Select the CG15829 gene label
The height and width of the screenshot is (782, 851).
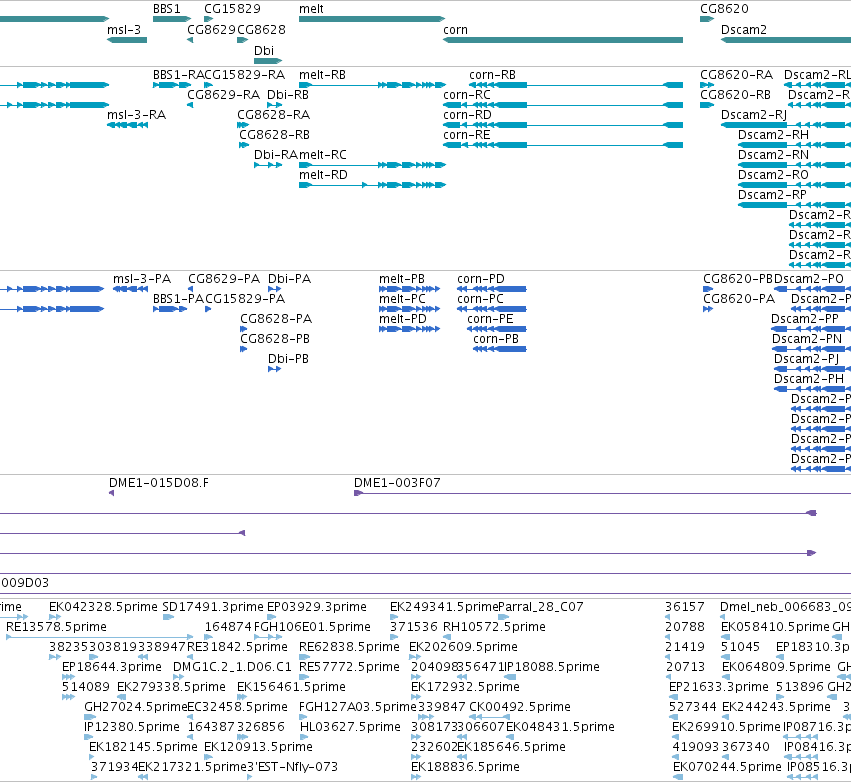[232, 9]
